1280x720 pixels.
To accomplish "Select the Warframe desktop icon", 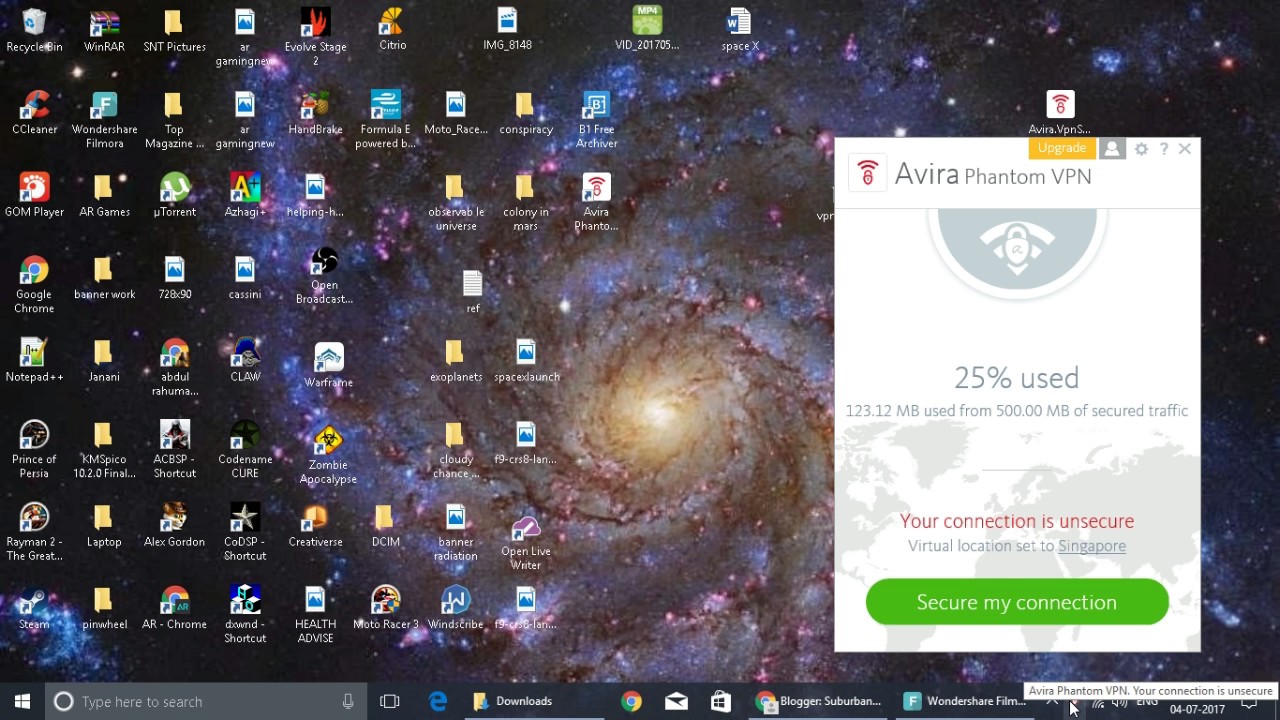I will tap(328, 365).
